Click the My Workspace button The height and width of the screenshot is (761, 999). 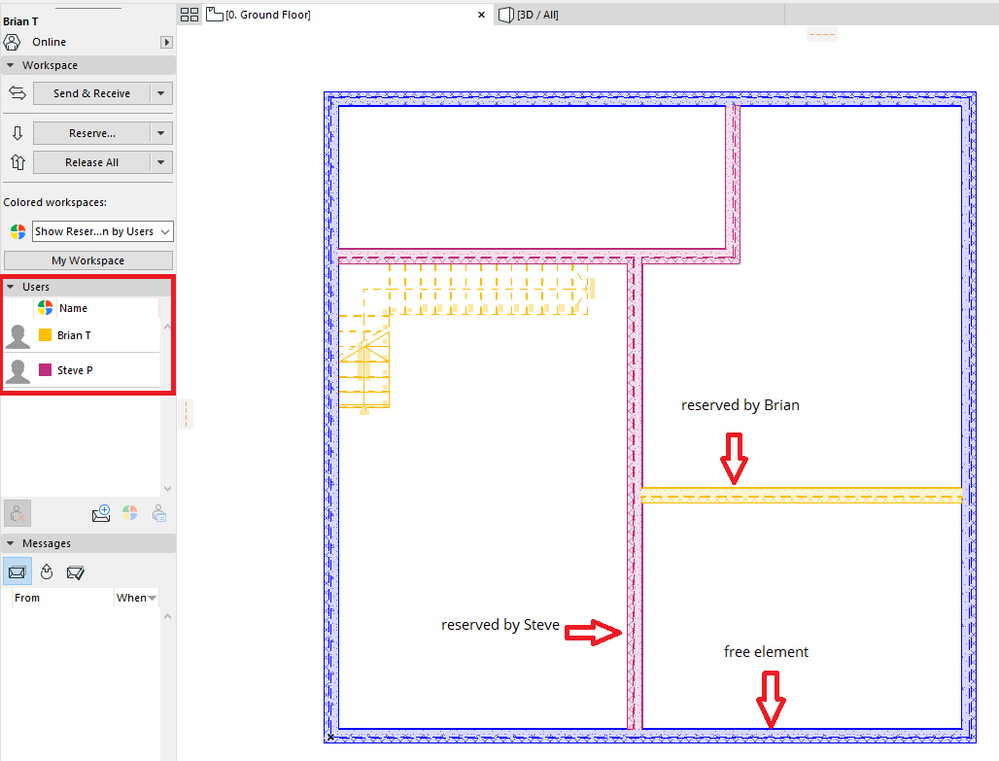coord(88,260)
